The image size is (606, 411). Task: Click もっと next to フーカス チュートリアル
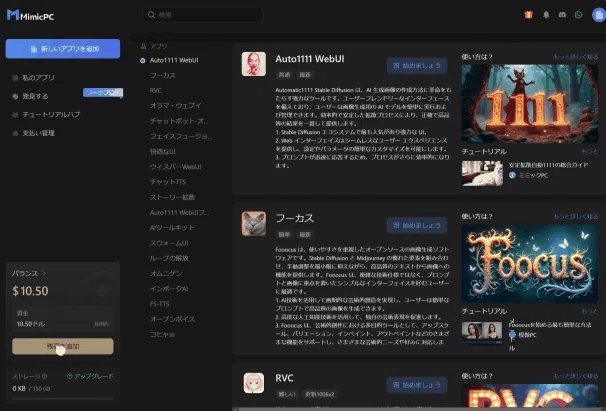tap(590, 311)
